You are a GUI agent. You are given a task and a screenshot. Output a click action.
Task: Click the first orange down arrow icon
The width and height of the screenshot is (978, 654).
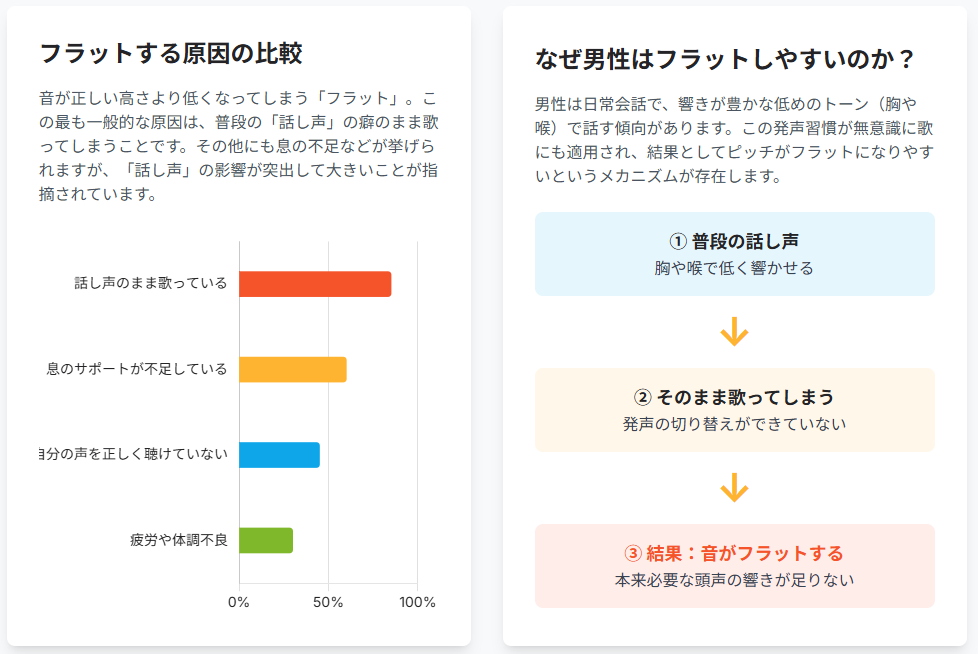pos(734,332)
